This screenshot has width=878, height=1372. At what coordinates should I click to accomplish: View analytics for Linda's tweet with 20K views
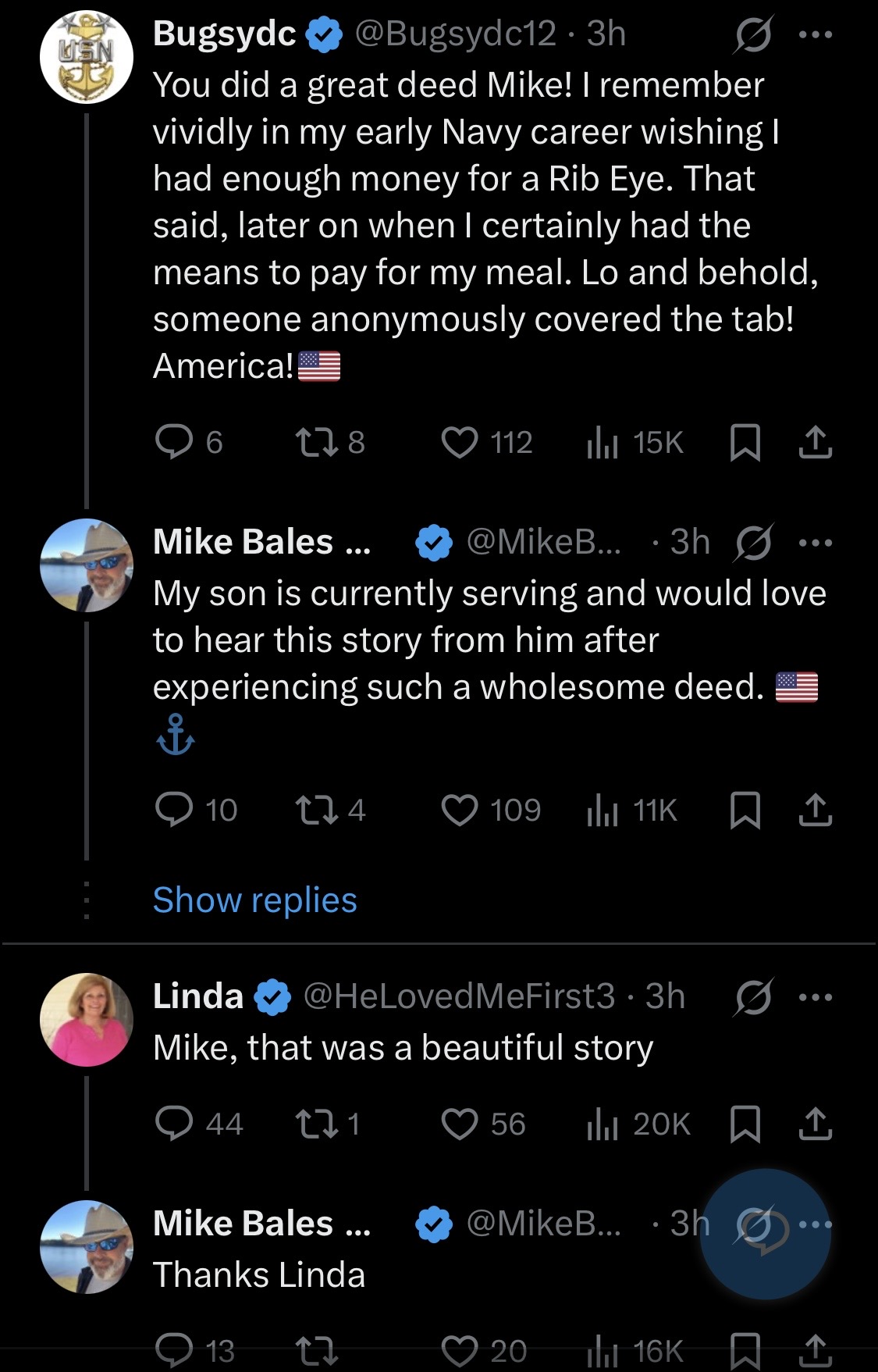(x=639, y=1124)
